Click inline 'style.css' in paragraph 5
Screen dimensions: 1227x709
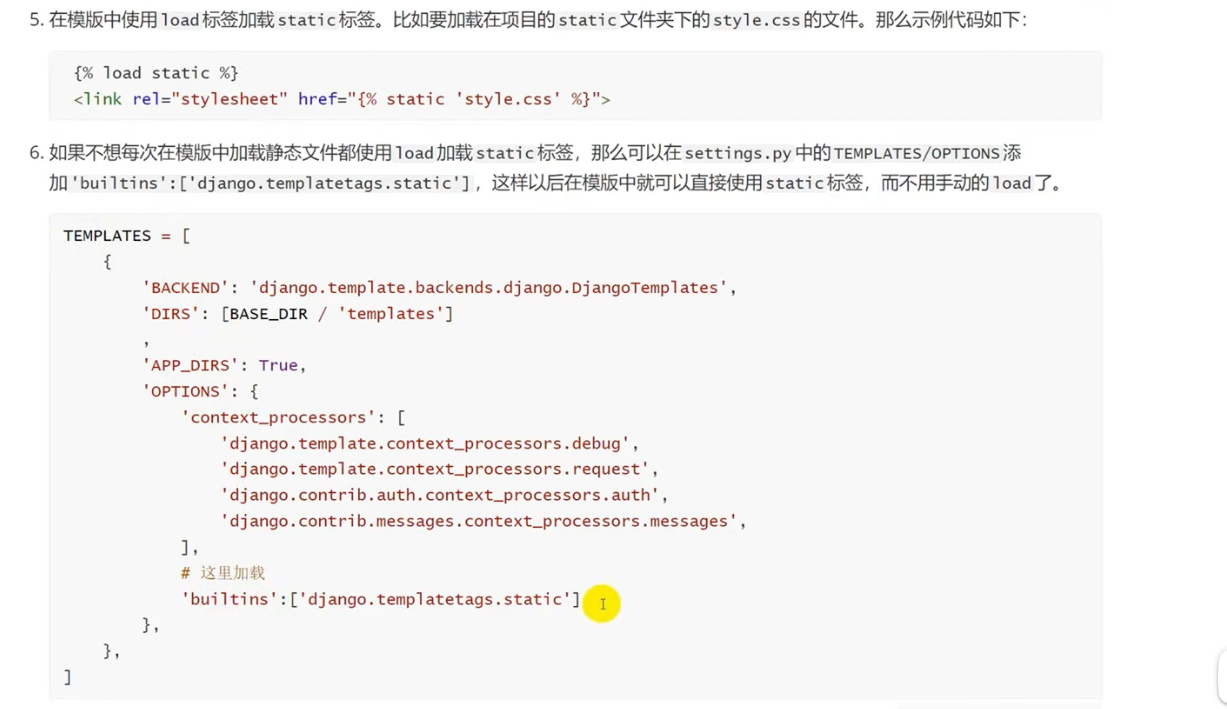click(x=756, y=20)
